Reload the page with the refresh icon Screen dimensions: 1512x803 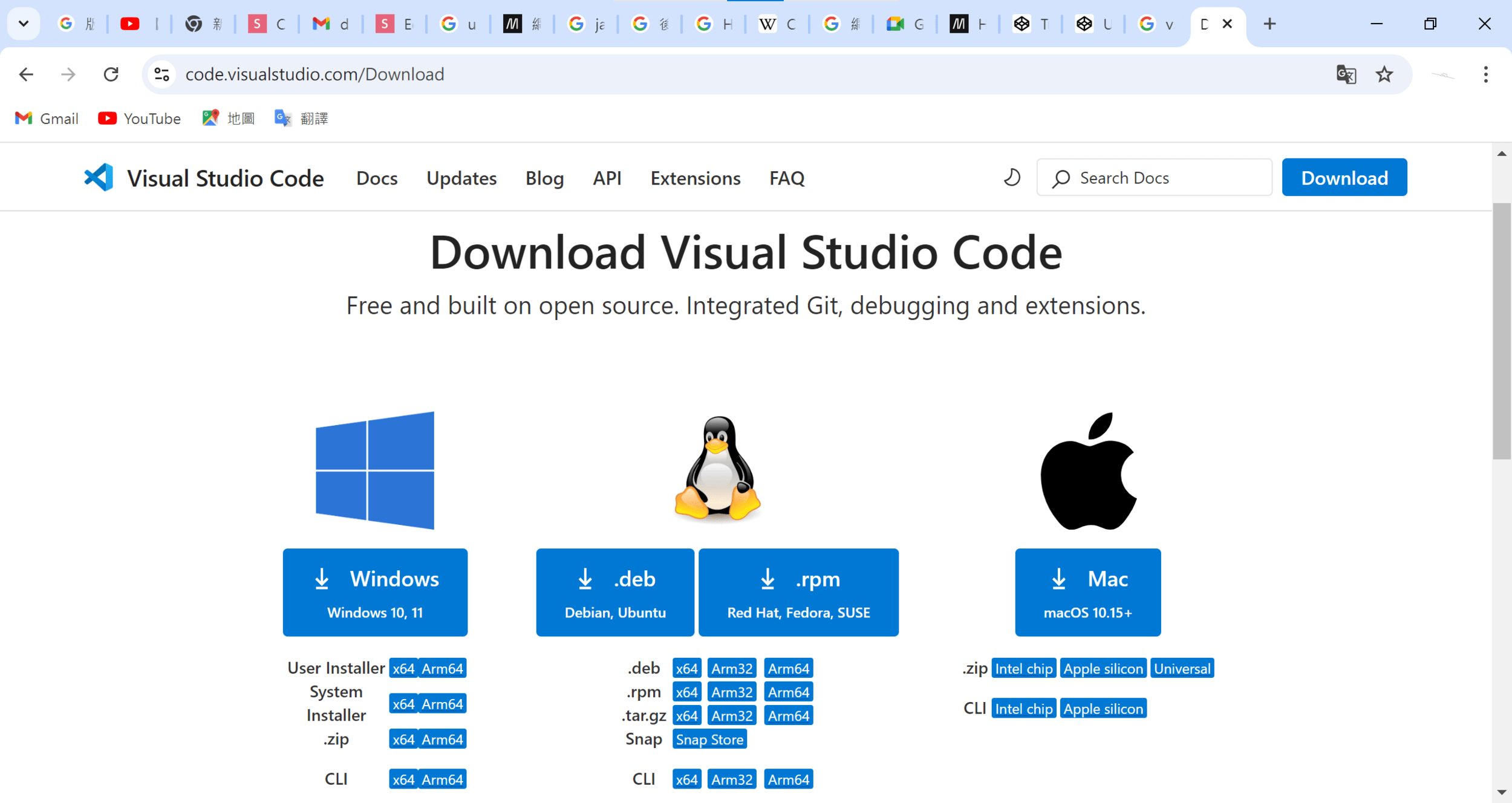(111, 74)
